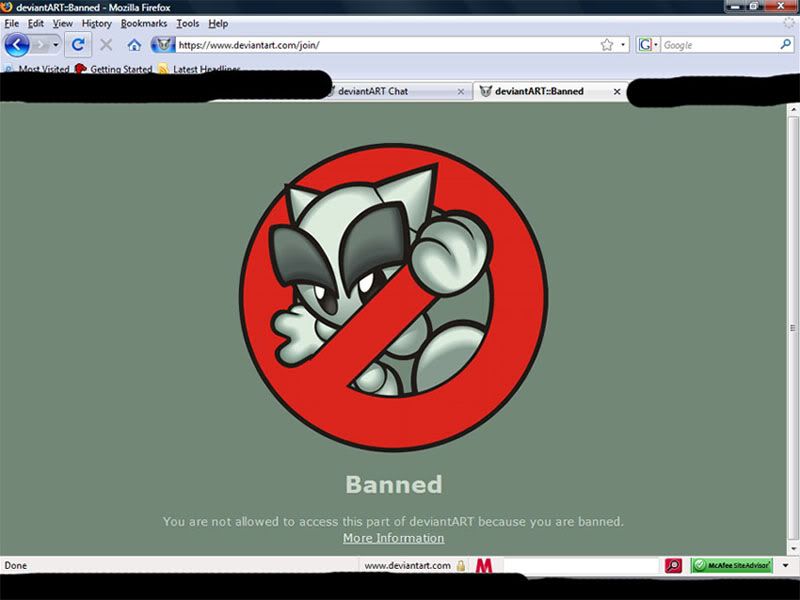This screenshot has width=800, height=600.
Task: Open the Edit menu
Action: tap(36, 23)
